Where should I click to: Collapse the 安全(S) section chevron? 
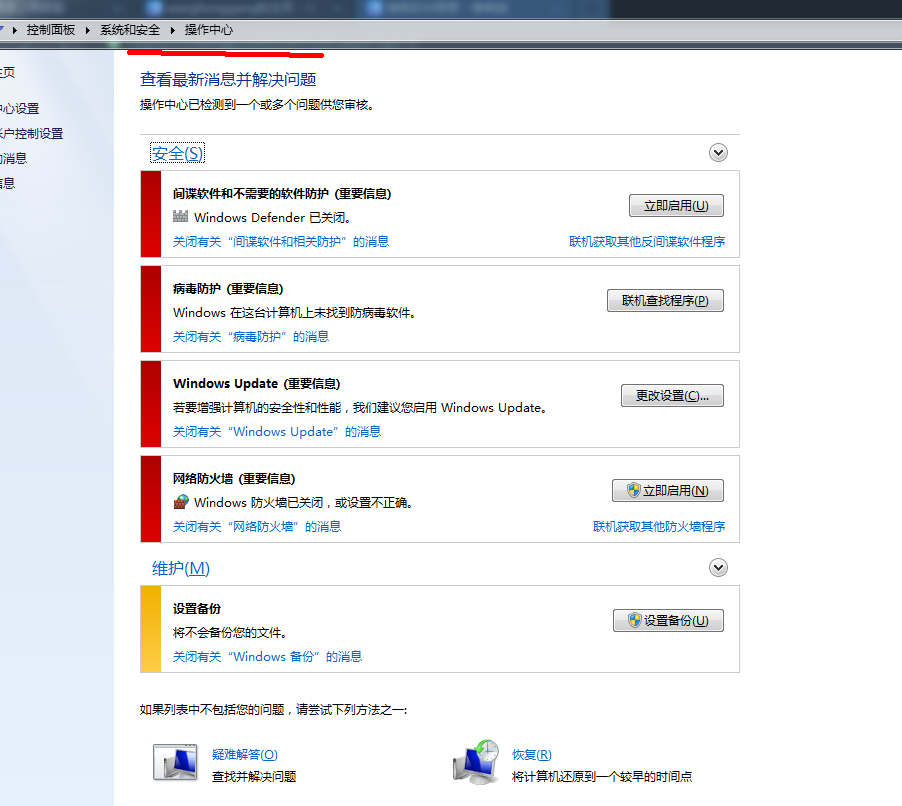(x=718, y=152)
